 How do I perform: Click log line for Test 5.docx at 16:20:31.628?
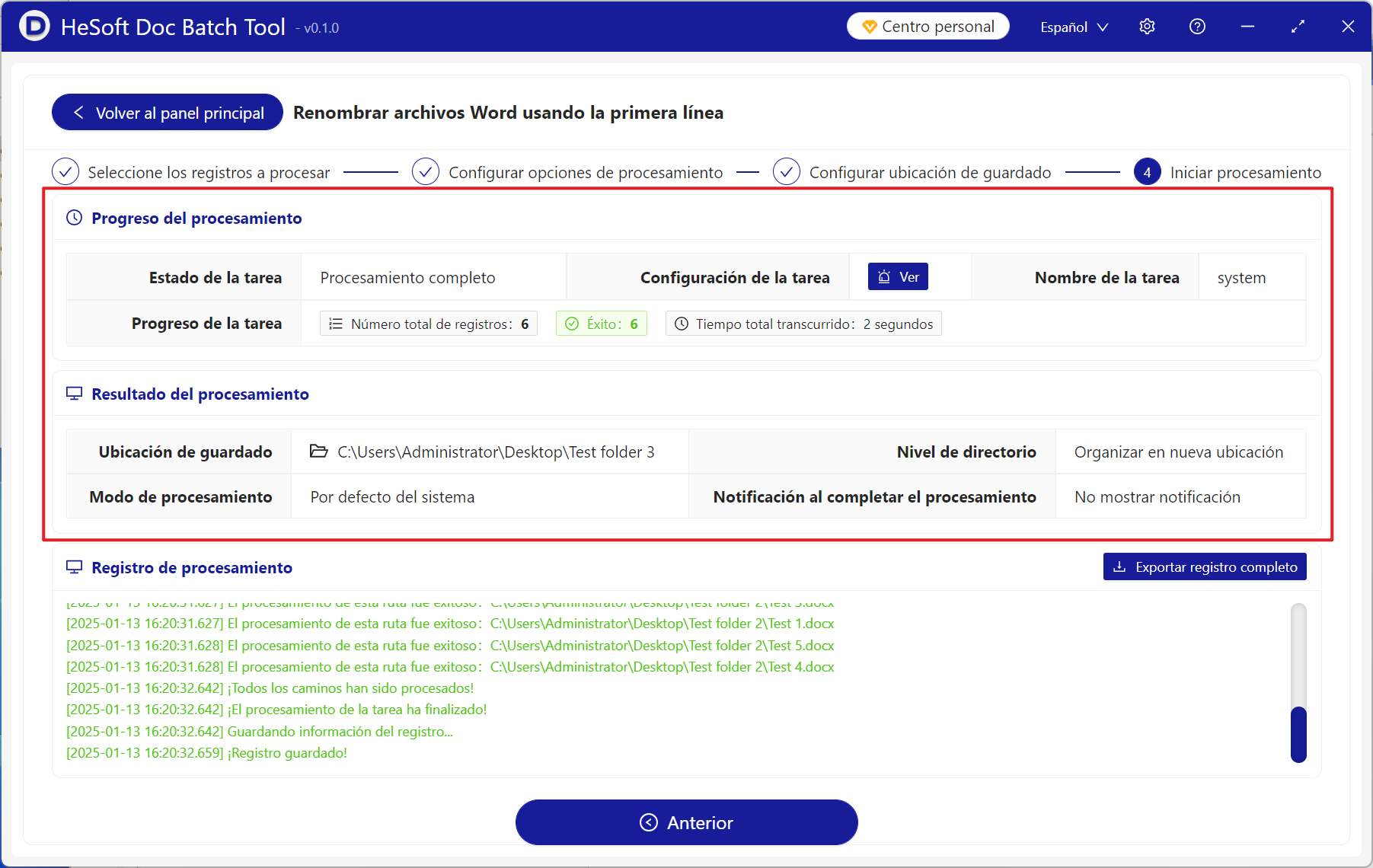click(450, 645)
